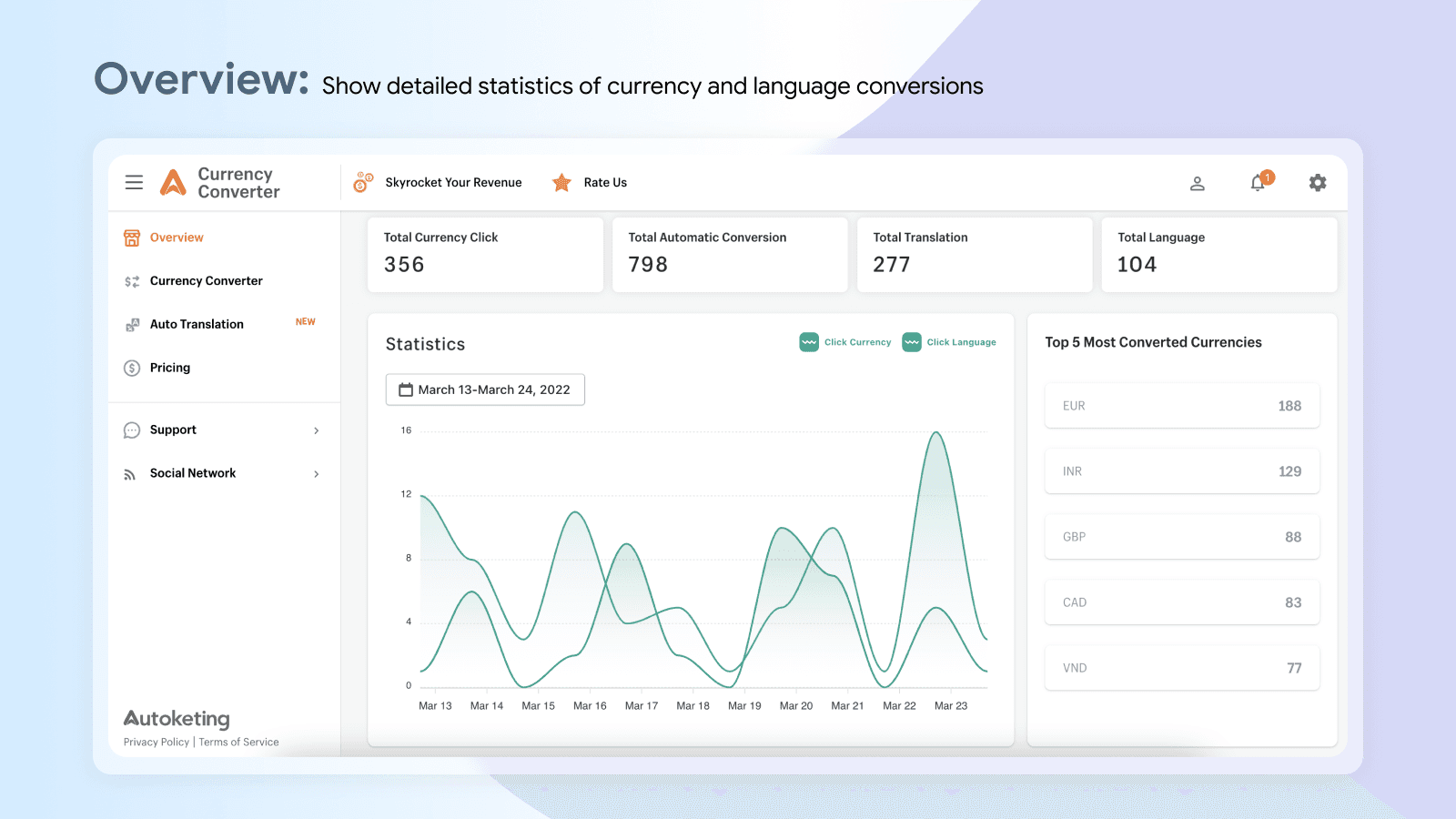Open the Currency Converter menu item
The image size is (1456, 819).
(206, 280)
